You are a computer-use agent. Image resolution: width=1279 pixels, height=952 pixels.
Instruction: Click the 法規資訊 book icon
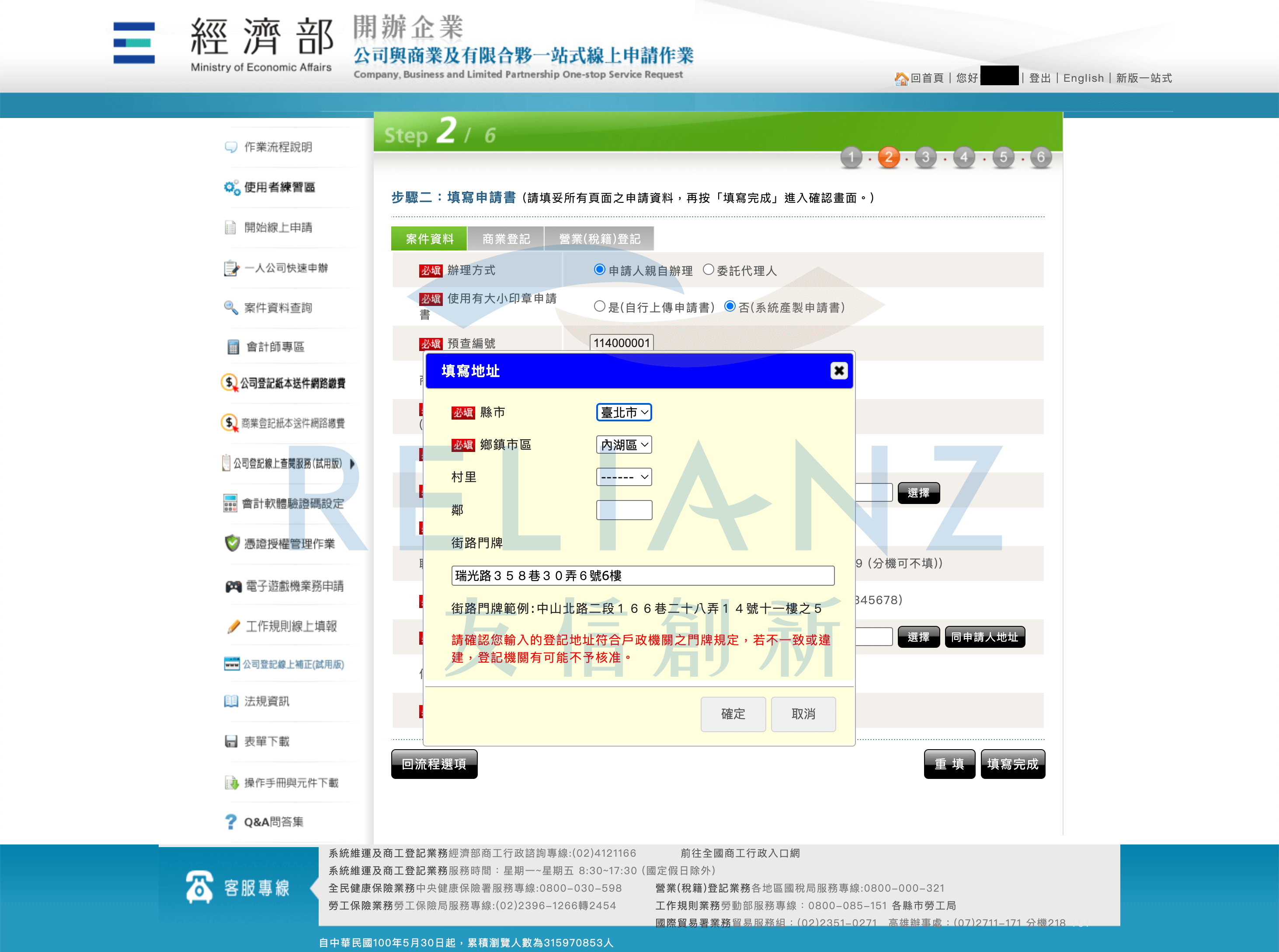231,701
